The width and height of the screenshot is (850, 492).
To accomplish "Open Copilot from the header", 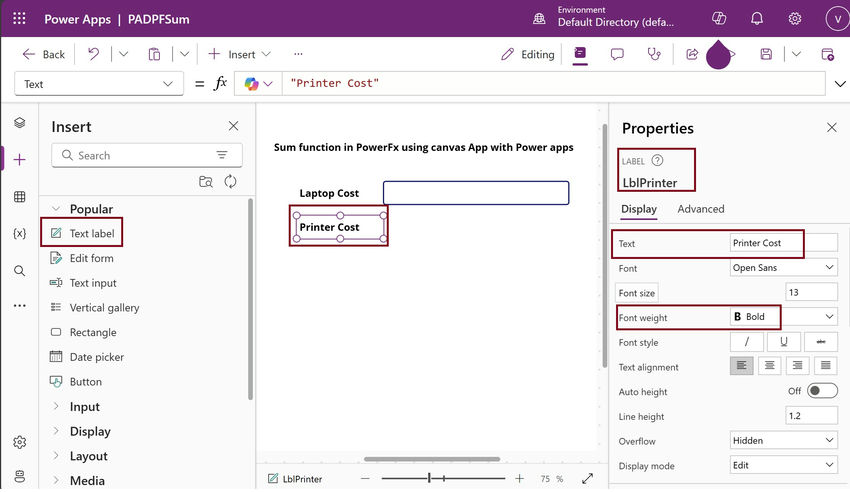I will pos(719,18).
